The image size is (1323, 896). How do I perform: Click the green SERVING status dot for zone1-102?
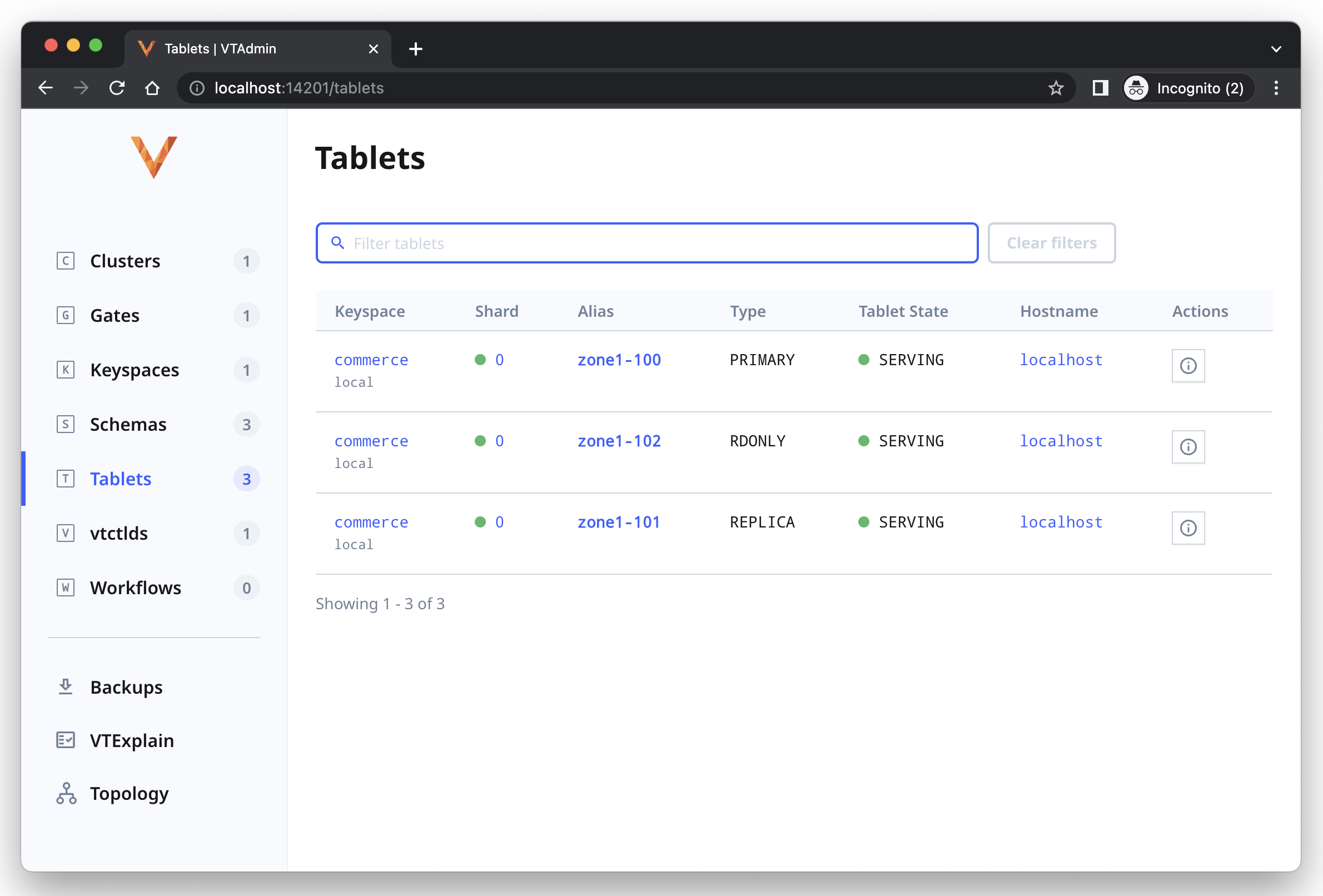864,440
